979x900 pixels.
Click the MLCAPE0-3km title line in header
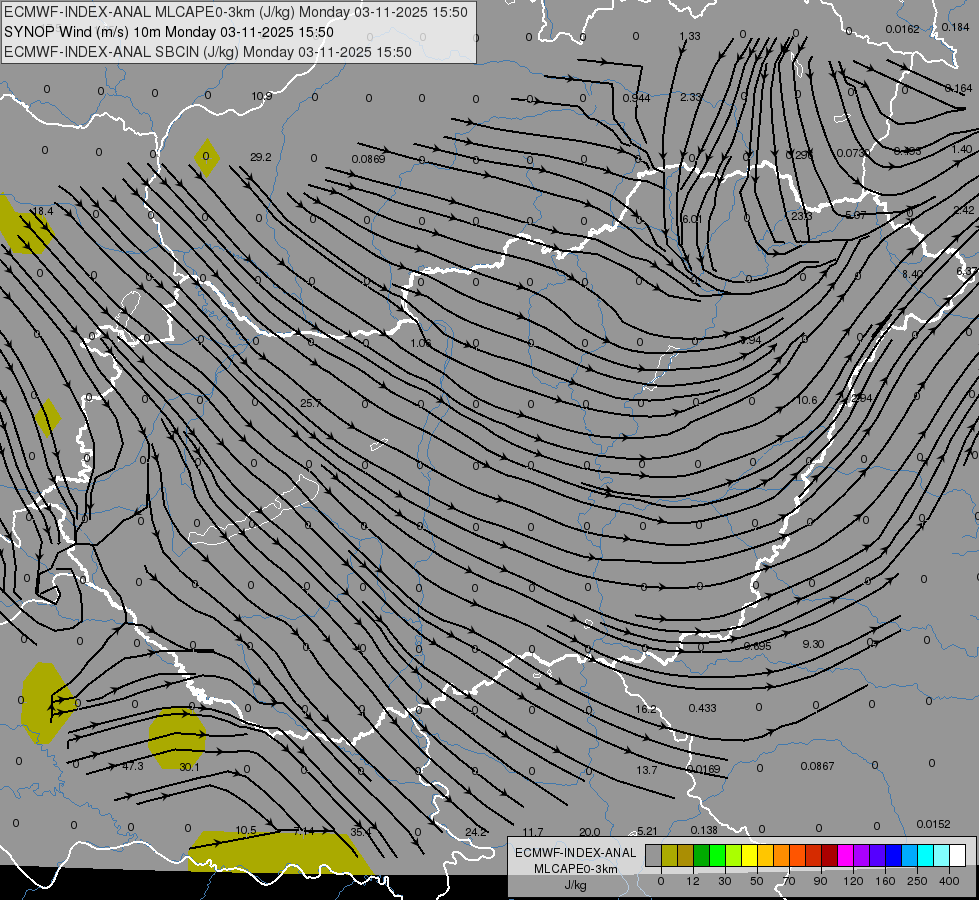pyautogui.click(x=235, y=12)
